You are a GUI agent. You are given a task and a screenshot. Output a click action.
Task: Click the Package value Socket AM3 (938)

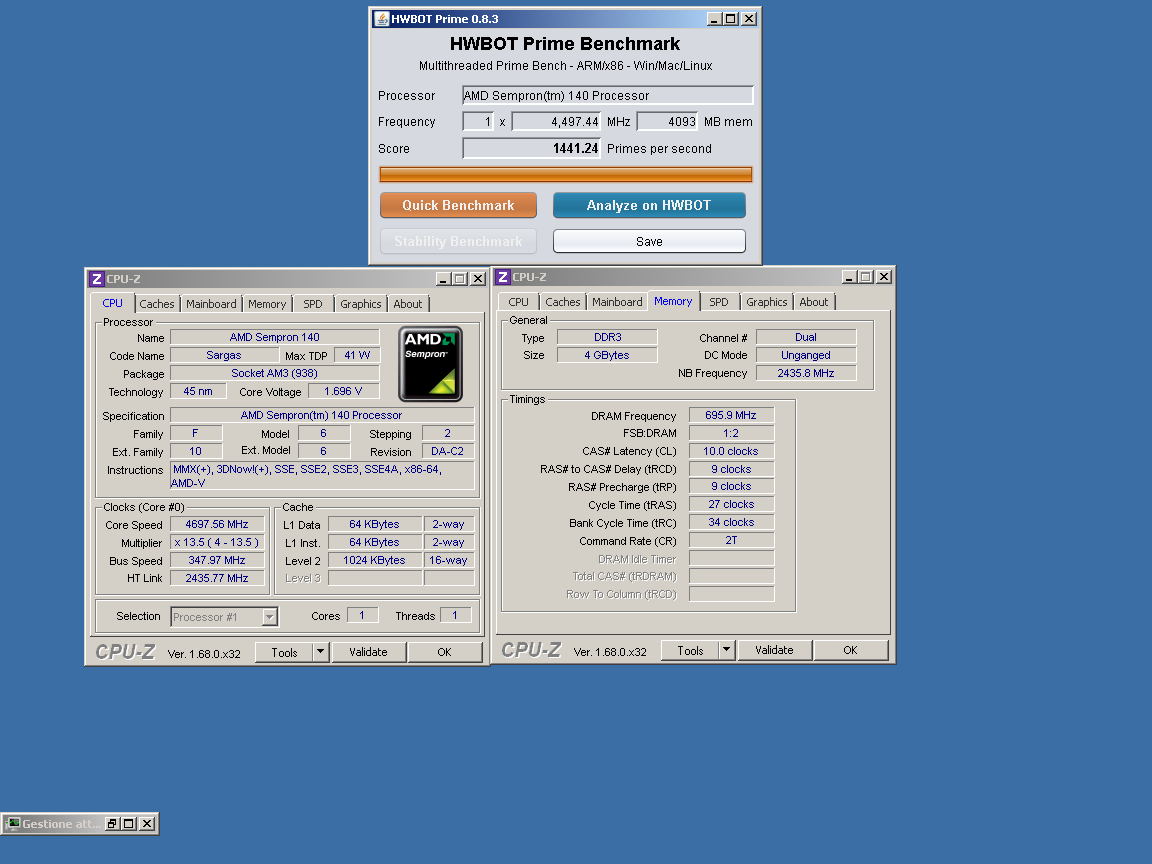(275, 373)
